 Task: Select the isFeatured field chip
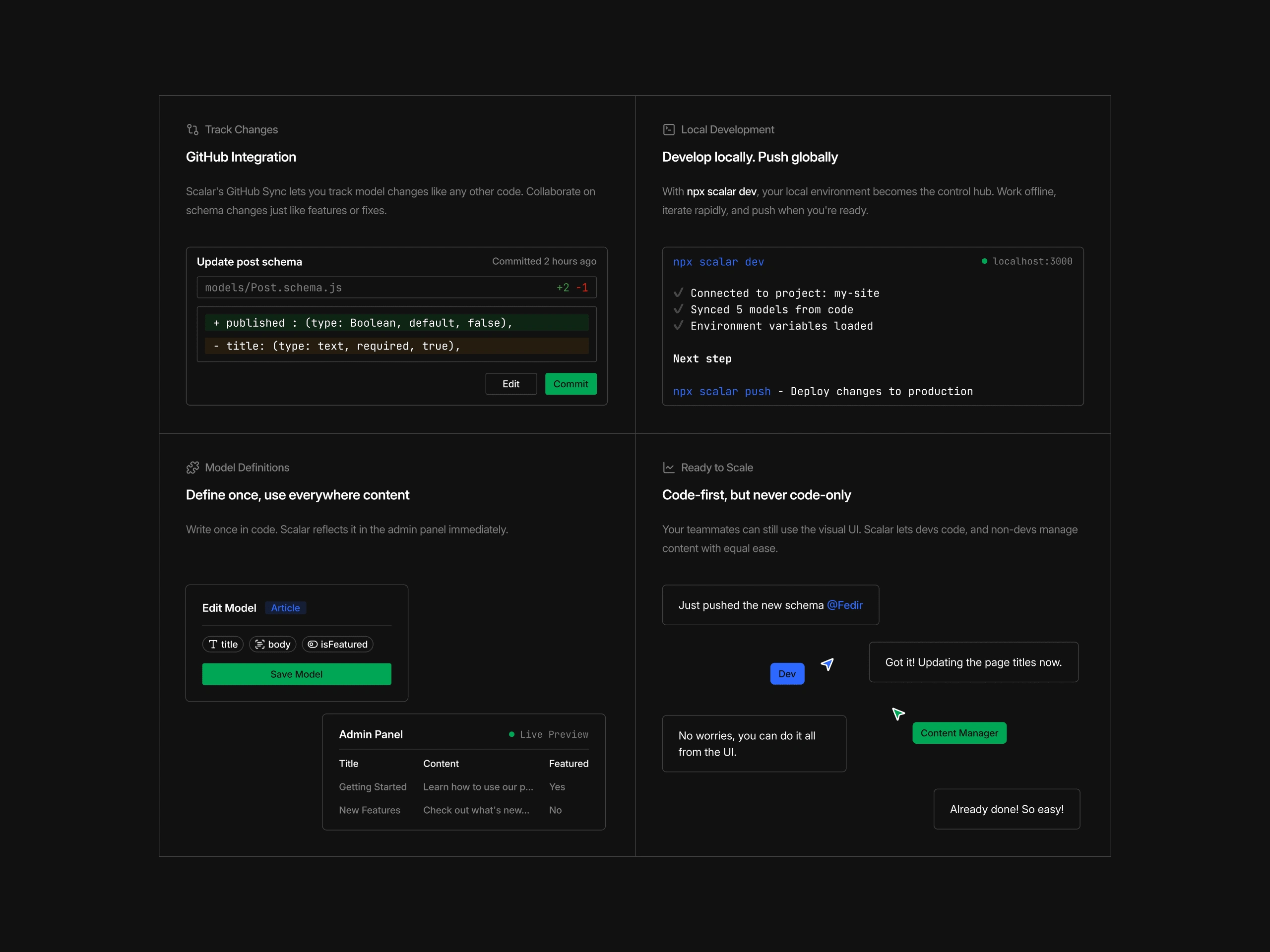pyautogui.click(x=338, y=645)
